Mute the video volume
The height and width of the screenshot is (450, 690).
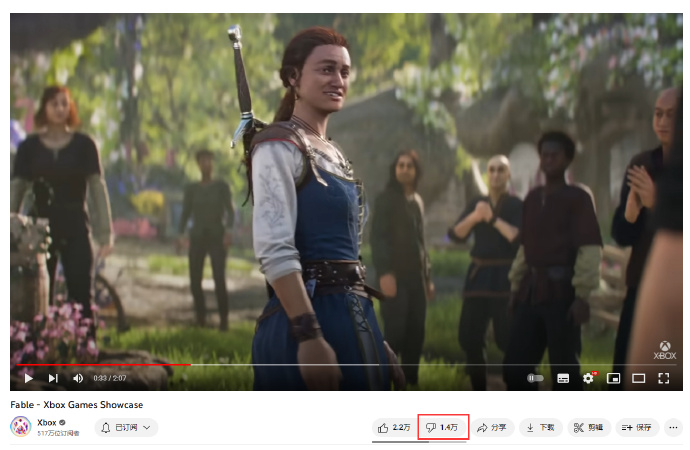78,378
